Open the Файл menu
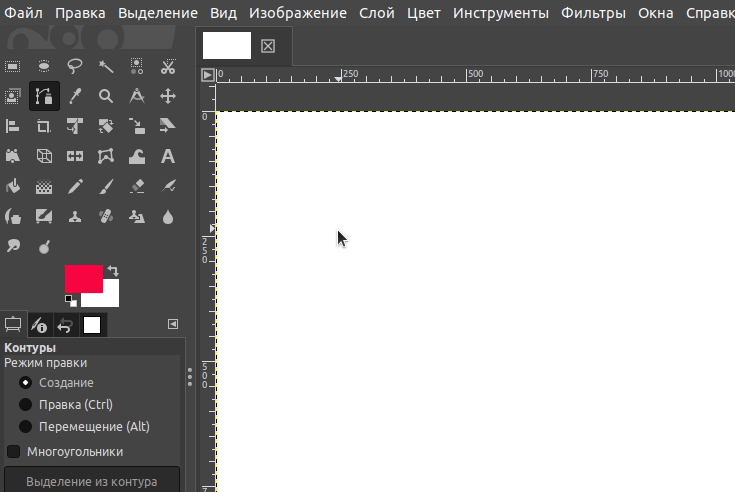The image size is (735, 492). point(23,13)
